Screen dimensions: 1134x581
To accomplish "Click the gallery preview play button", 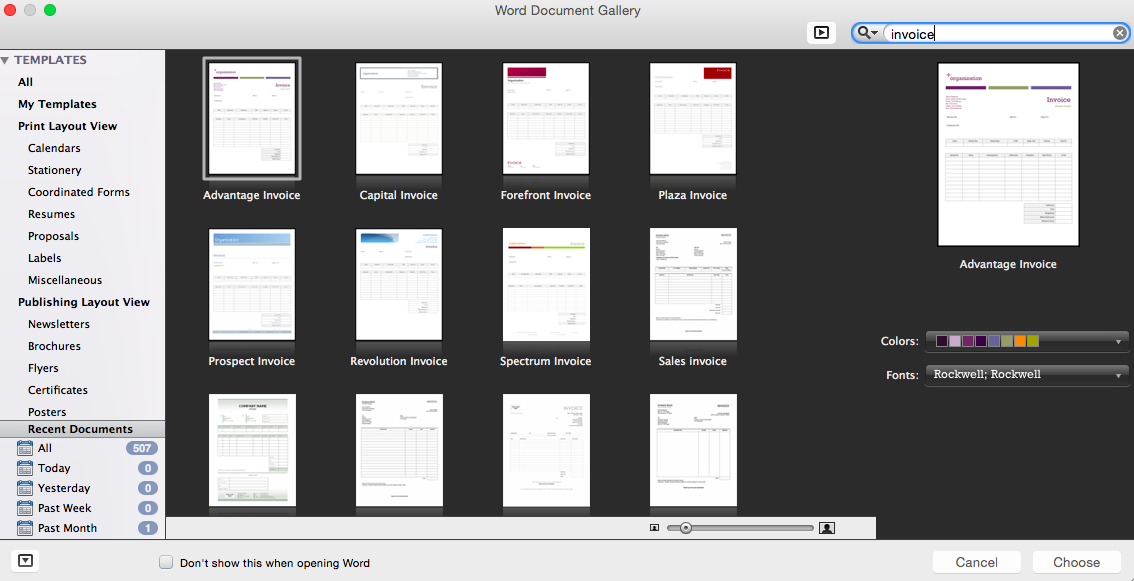I will tap(821, 32).
